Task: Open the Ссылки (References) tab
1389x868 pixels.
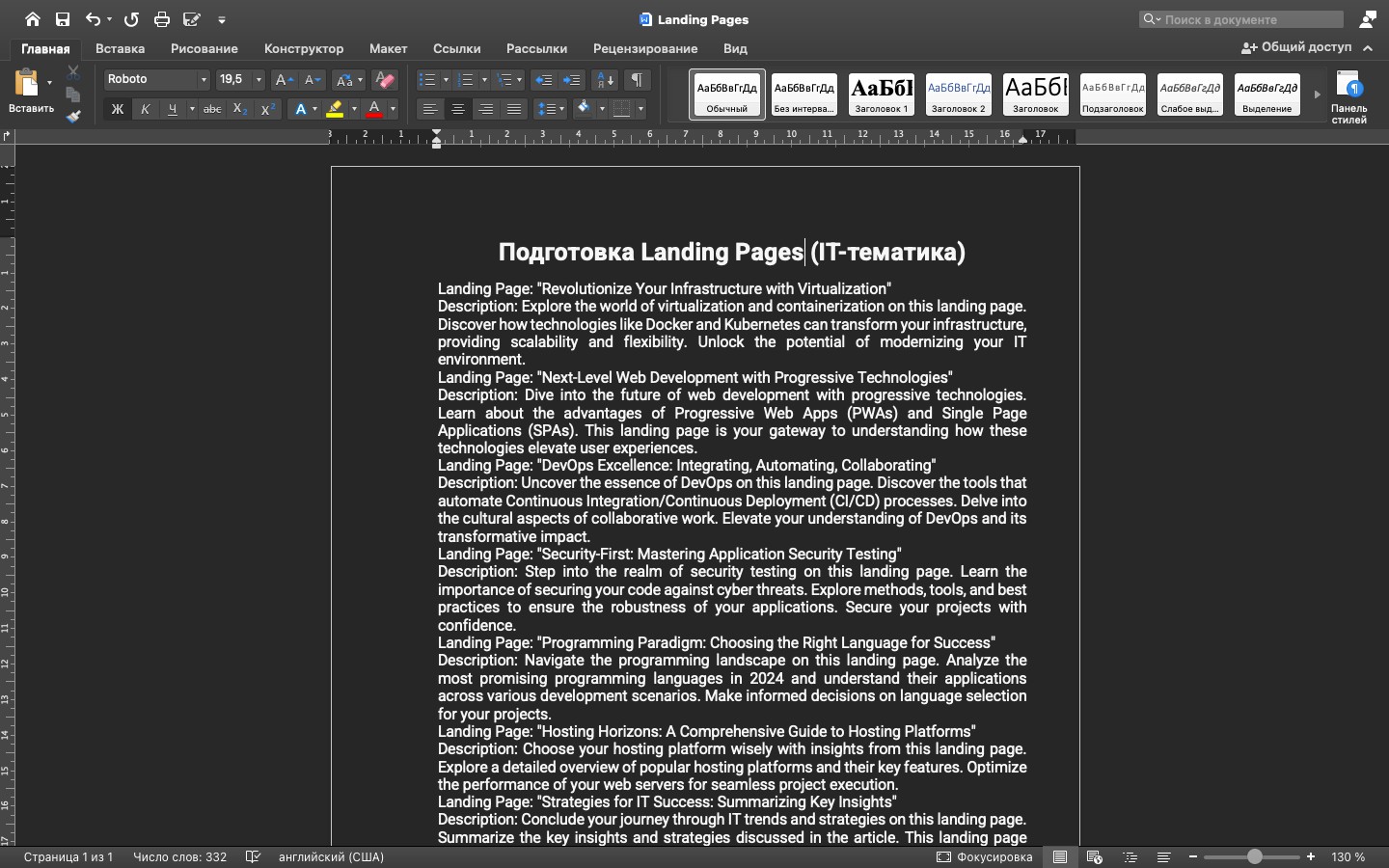Action: 457,48
